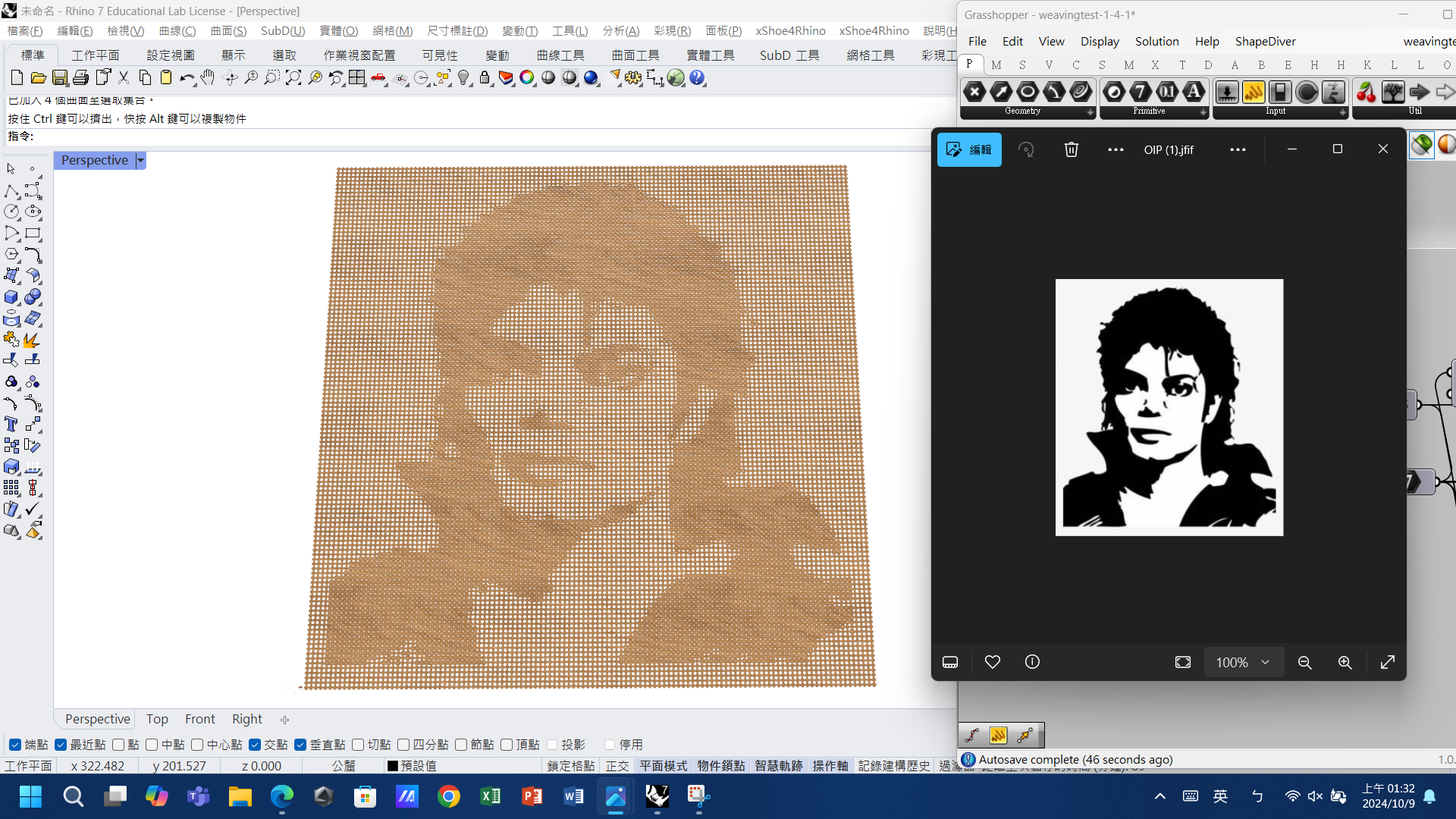The width and height of the screenshot is (1456, 819).
Task: Switch to the 曲線工具 toolbar tab
Action: 560,55
